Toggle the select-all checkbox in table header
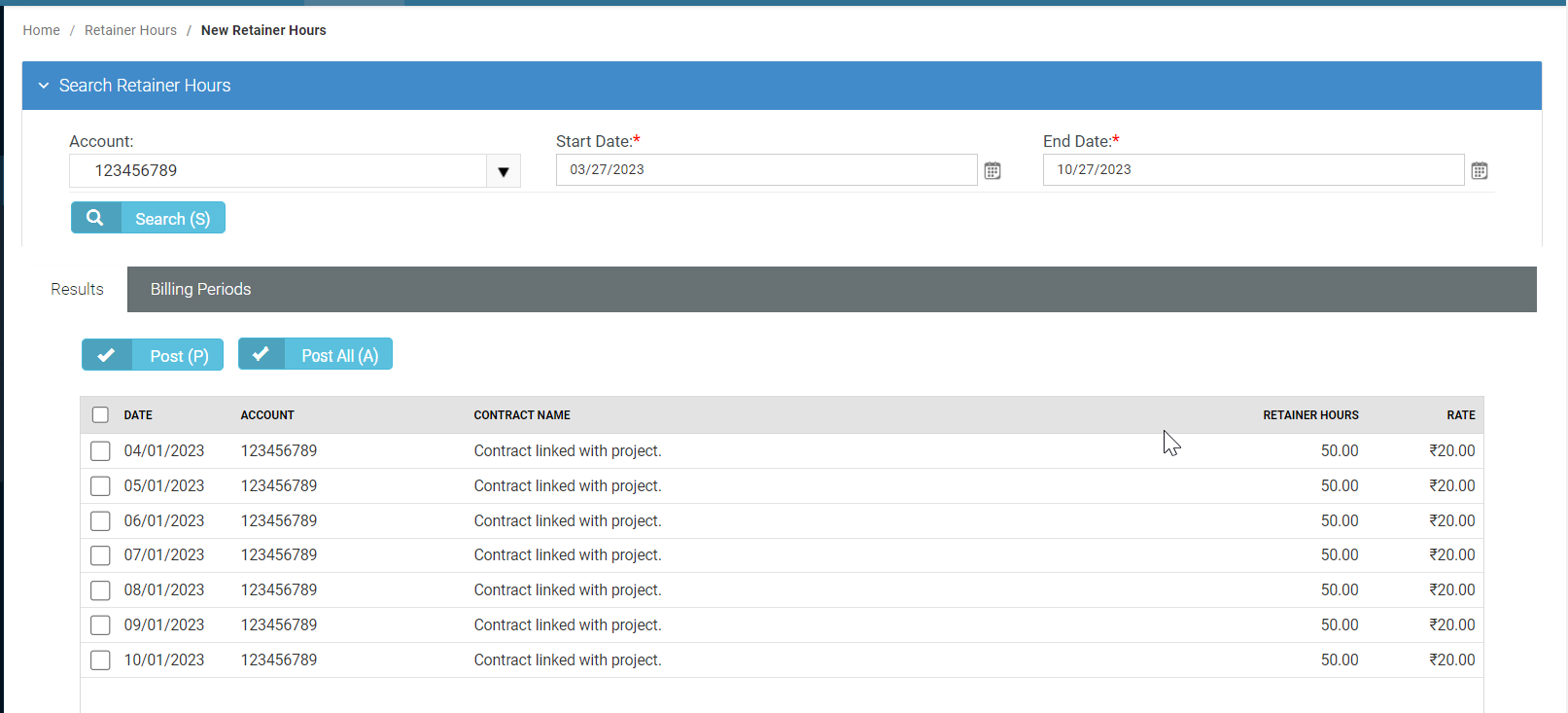Image resolution: width=1568 pixels, height=713 pixels. (100, 415)
